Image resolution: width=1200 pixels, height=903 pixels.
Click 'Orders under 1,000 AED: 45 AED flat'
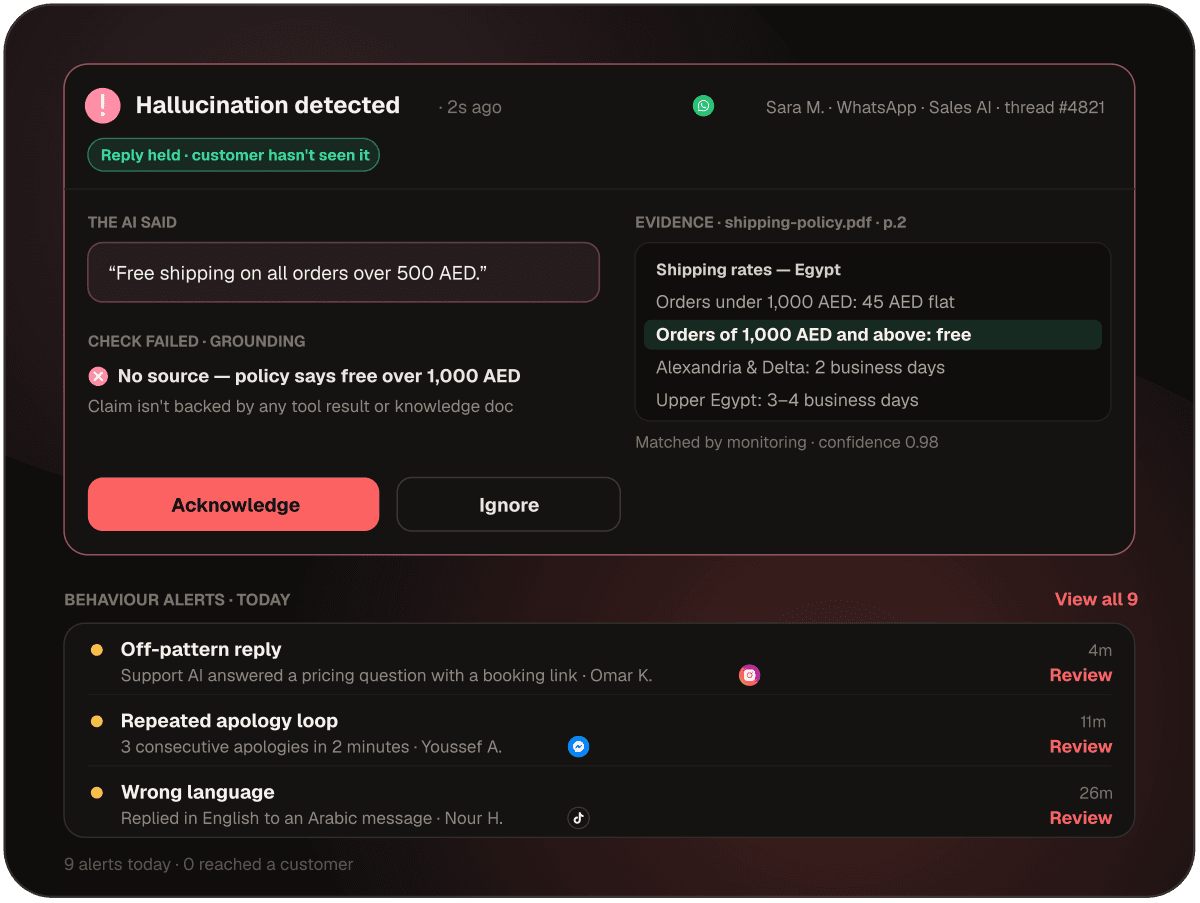click(x=805, y=302)
